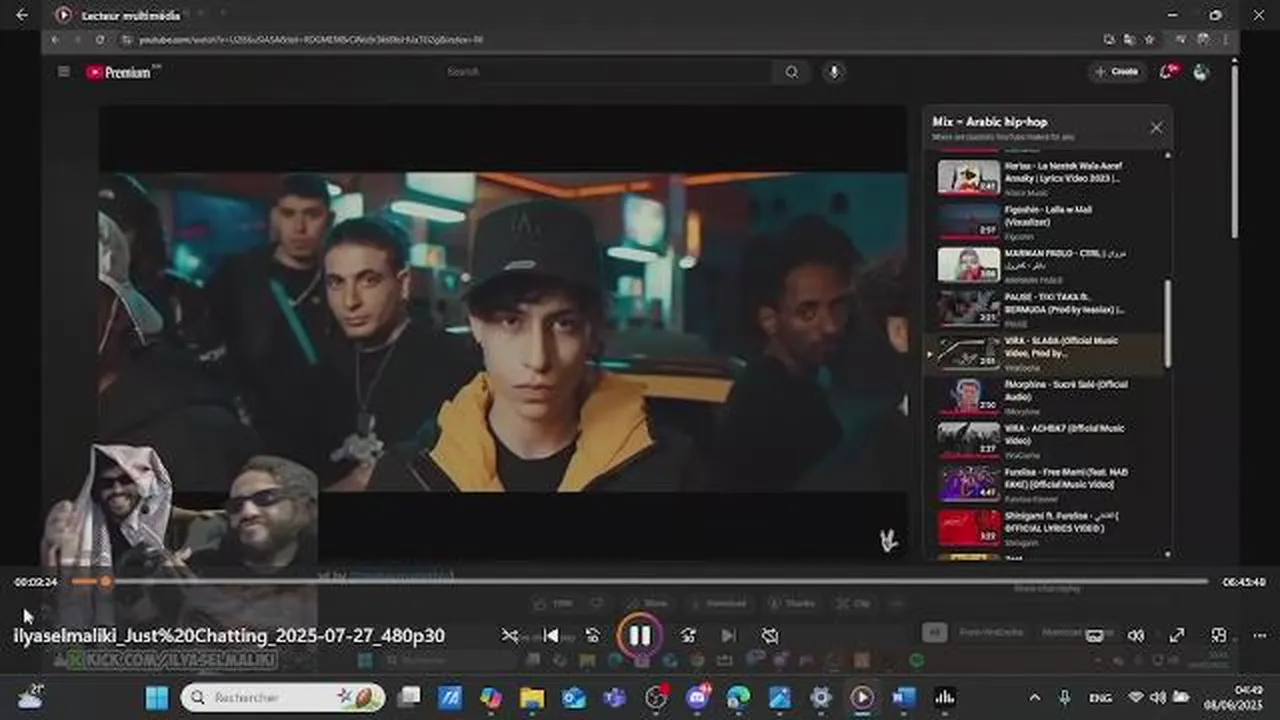
Task: Go back with the media player back arrow
Action: coord(22,15)
